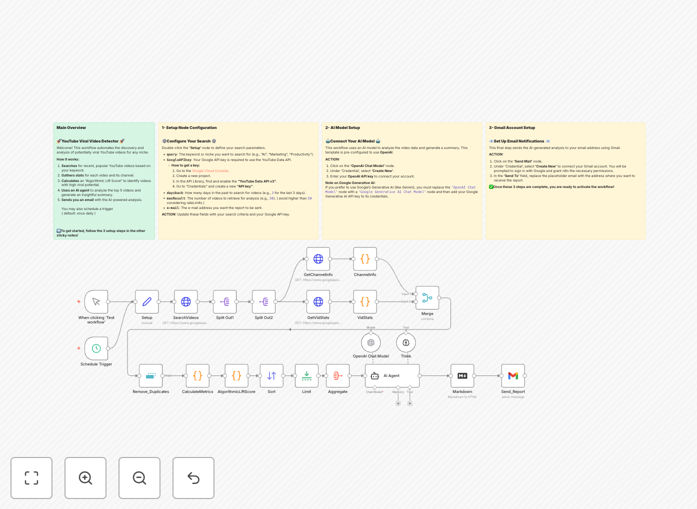Open the Markdown node
This screenshot has height=509, width=697.
462,376
